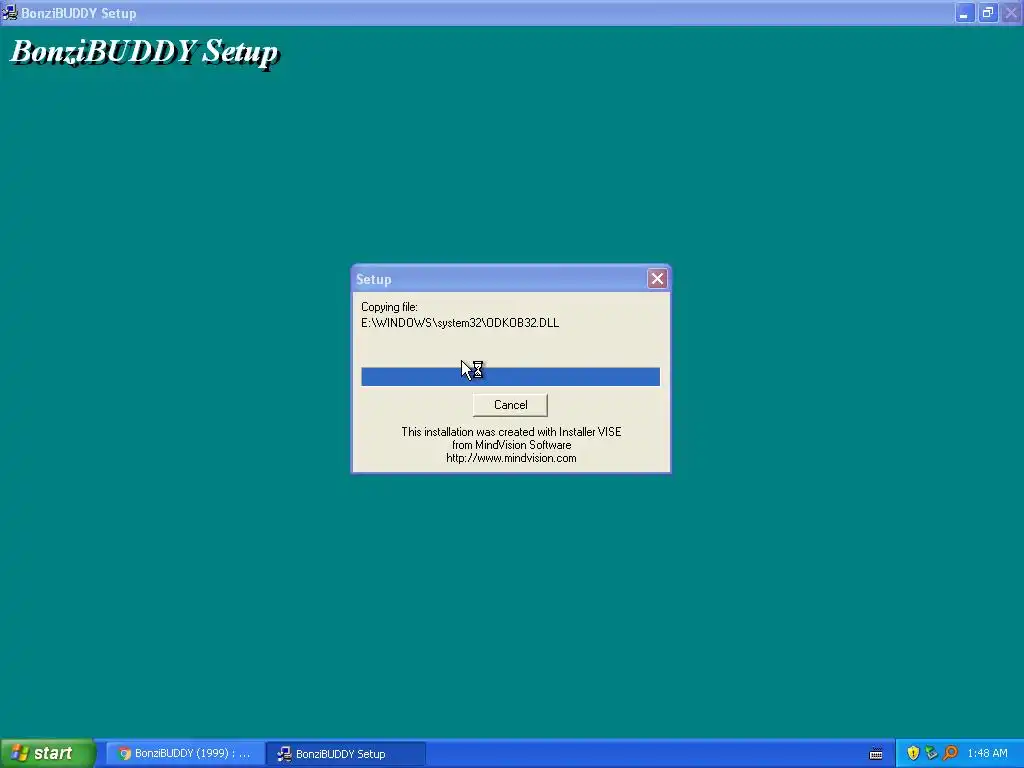Click 'This installation was created with Installer VISE' text
Viewport: 1024px width, 768px height.
pos(511,432)
